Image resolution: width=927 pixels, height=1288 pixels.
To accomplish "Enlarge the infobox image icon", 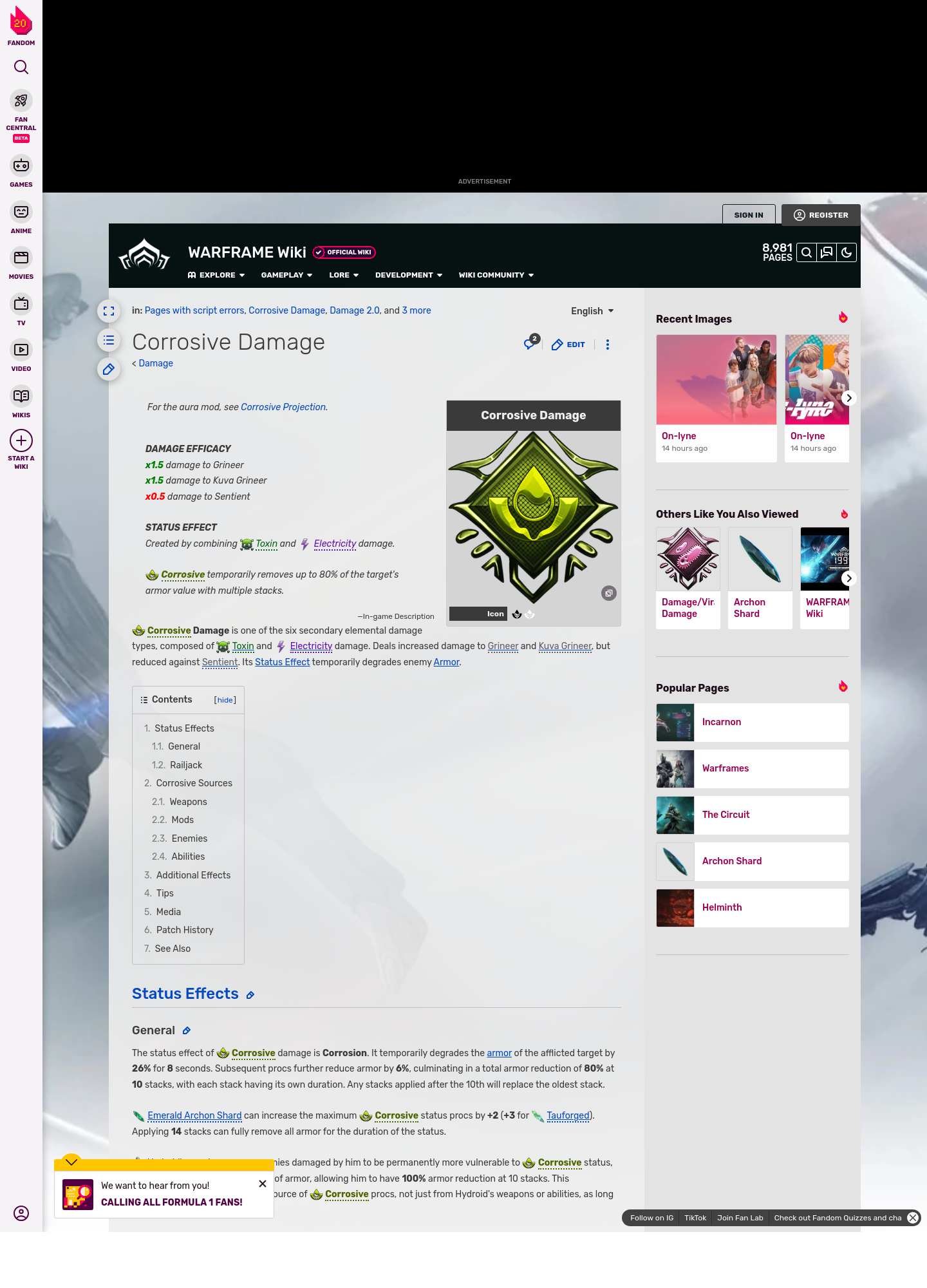I will (x=609, y=593).
